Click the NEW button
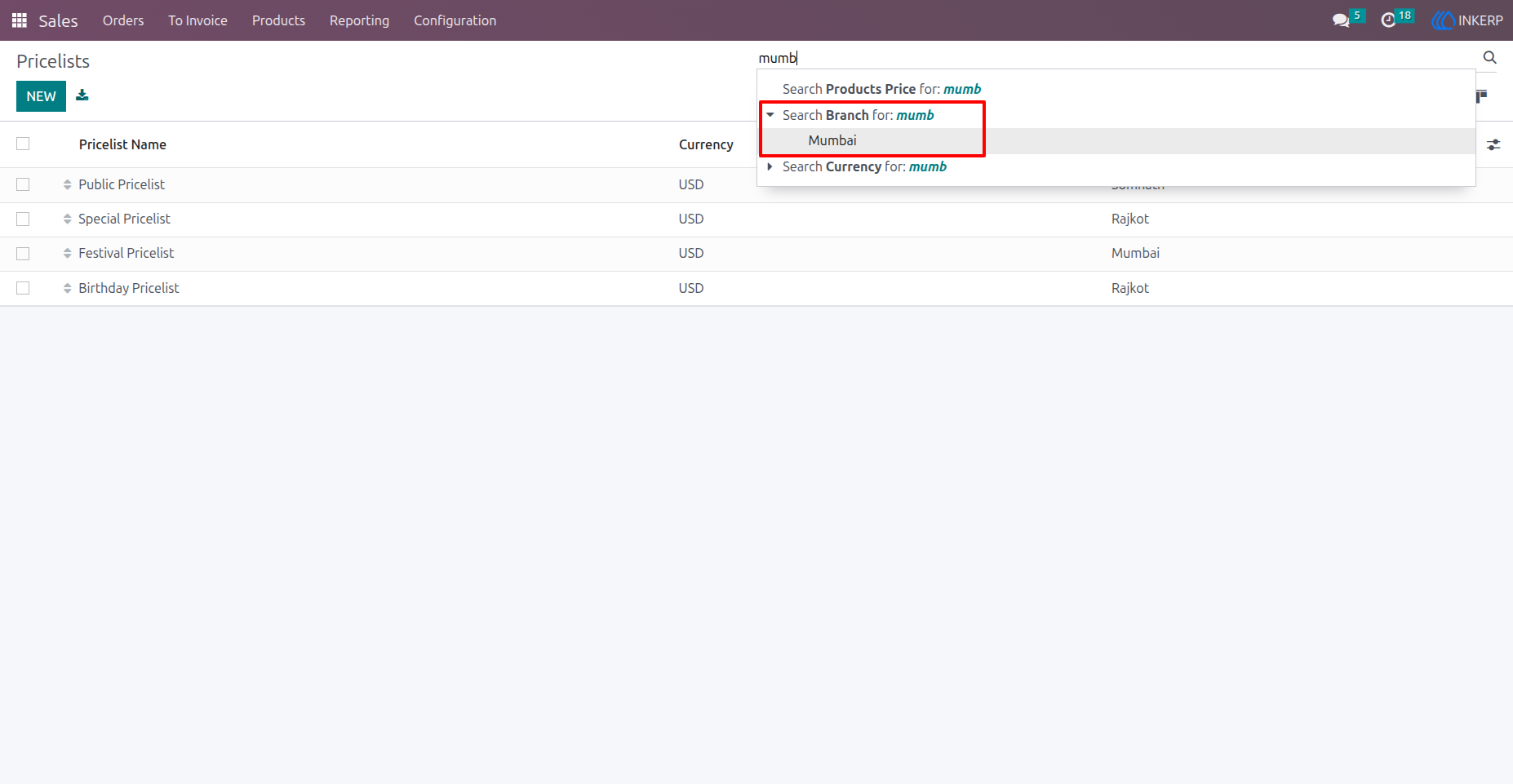 pos(41,96)
